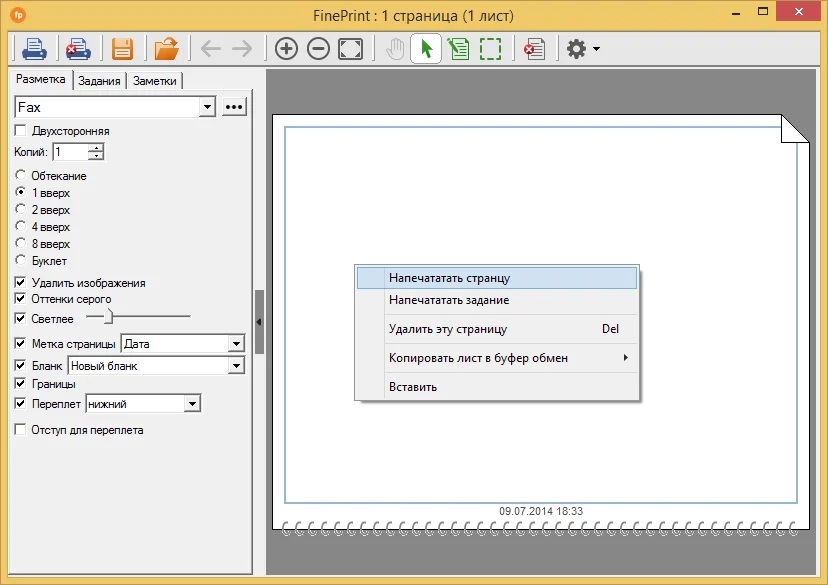Select the green dashed rectangle selection tool

coord(490,48)
